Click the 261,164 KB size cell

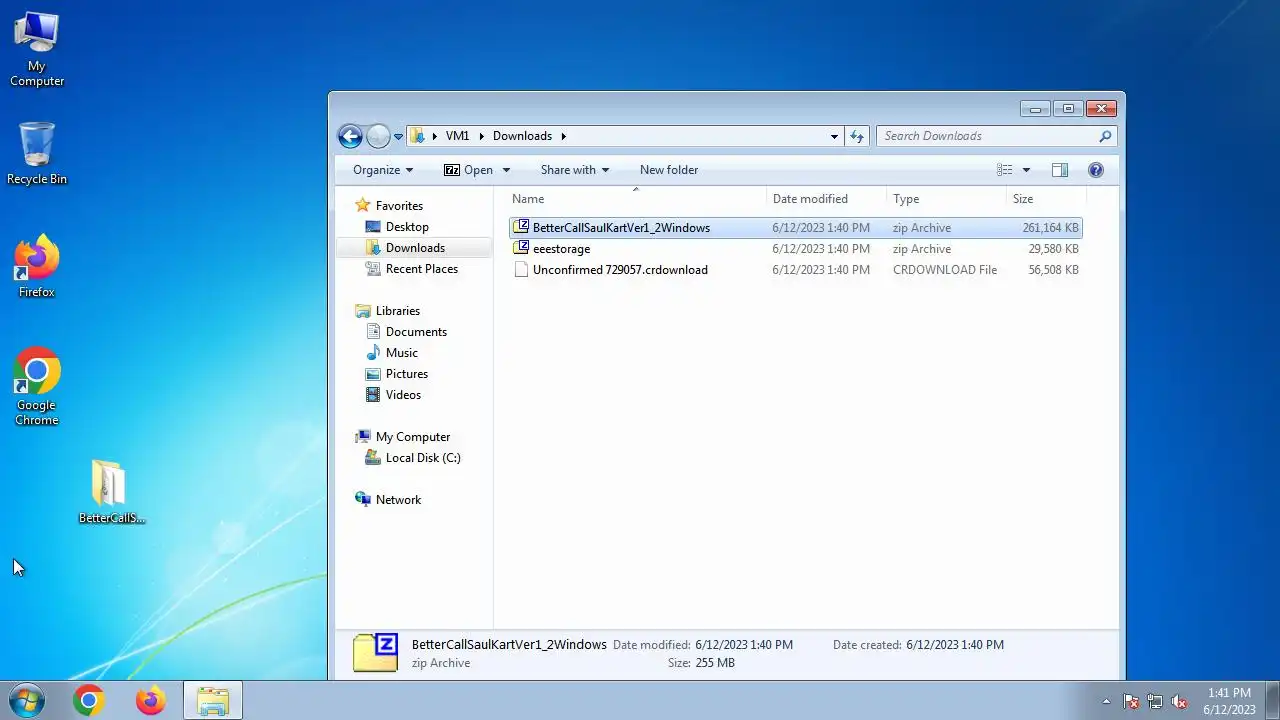(x=1050, y=227)
